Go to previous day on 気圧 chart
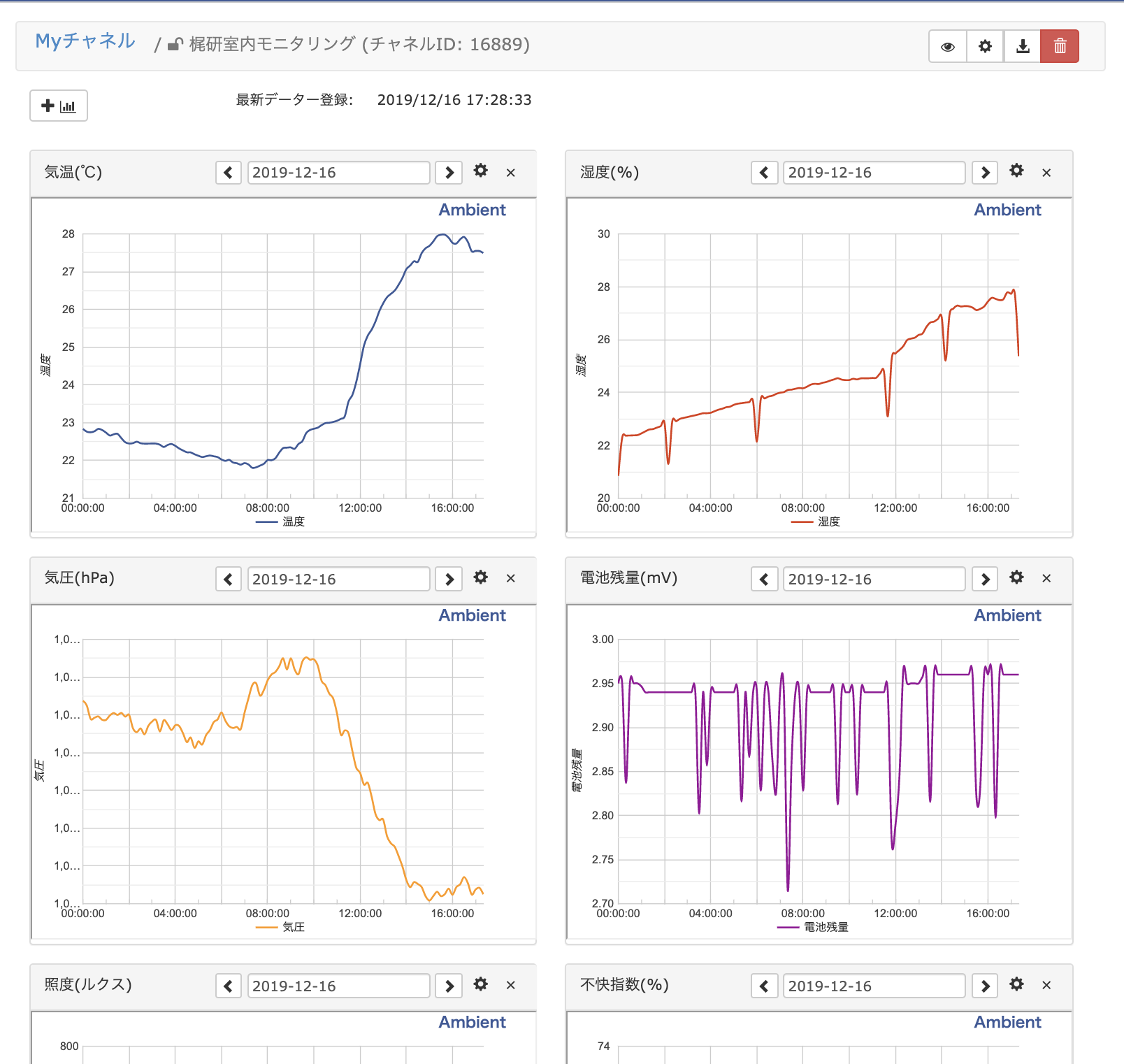 [x=229, y=580]
